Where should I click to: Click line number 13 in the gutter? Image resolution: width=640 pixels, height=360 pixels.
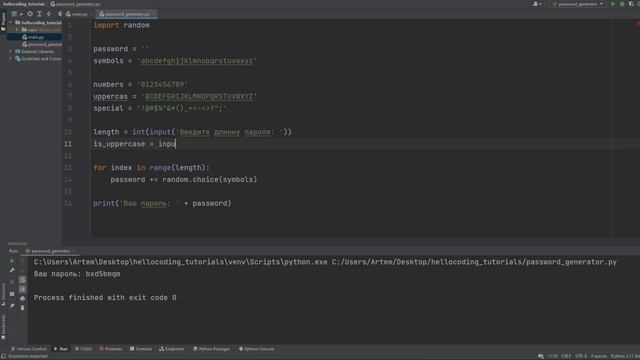pyautogui.click(x=68, y=168)
